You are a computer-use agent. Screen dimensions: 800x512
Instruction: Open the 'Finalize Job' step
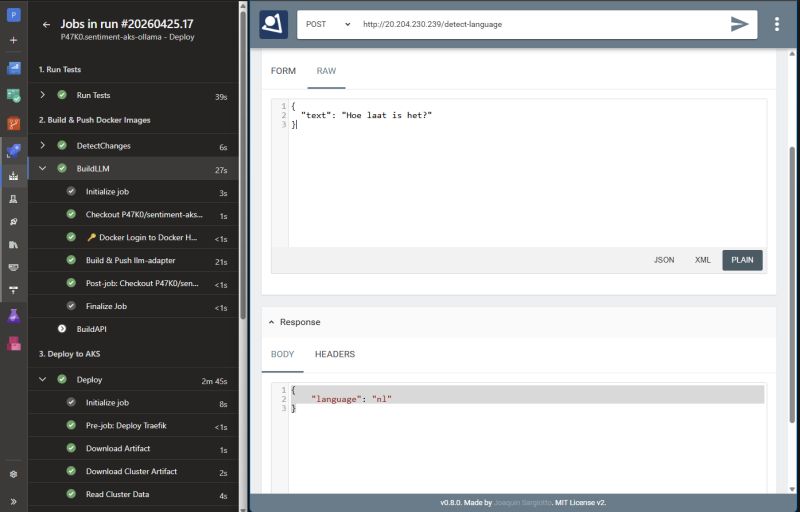click(133, 306)
